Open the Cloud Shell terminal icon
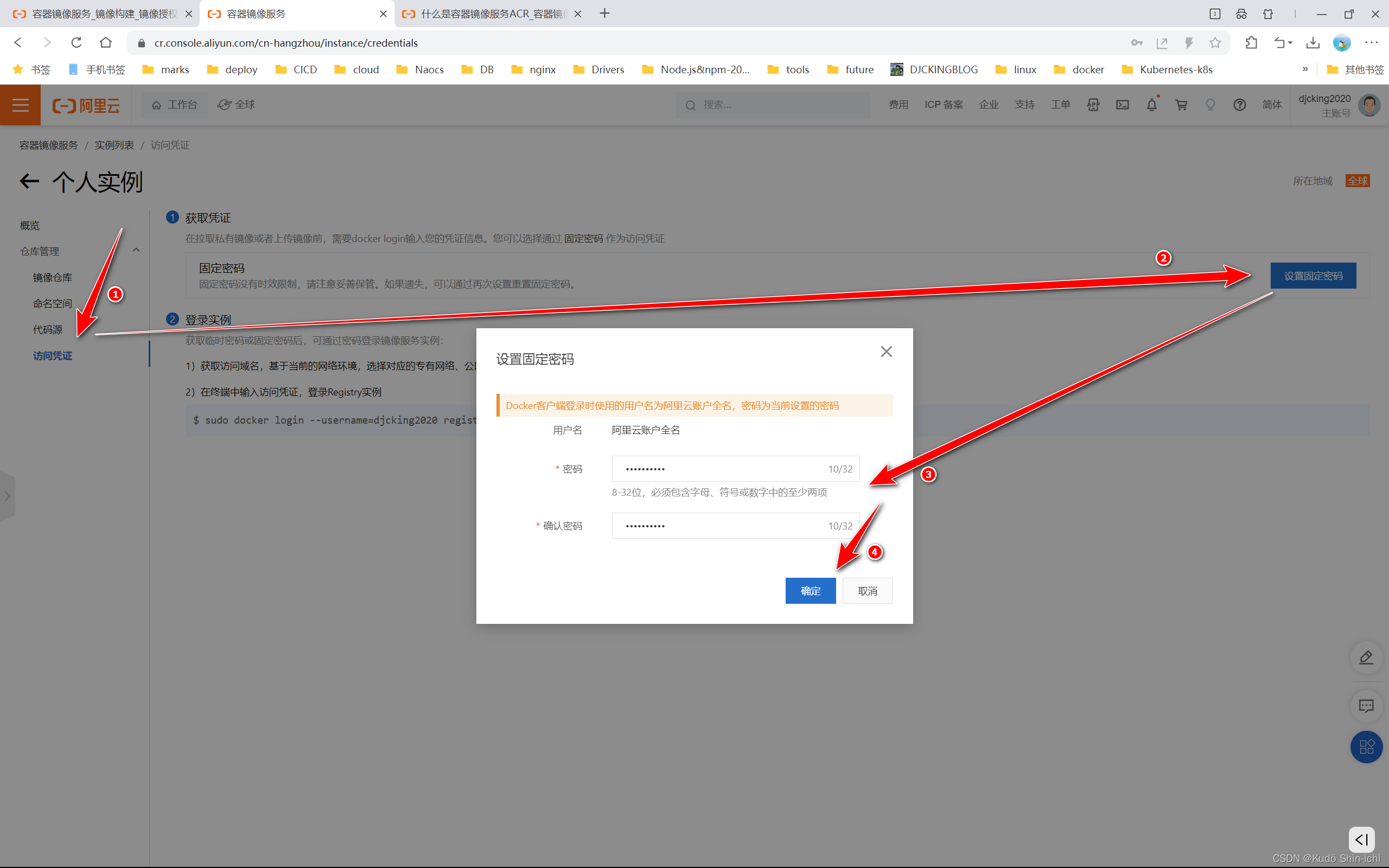 tap(1122, 105)
